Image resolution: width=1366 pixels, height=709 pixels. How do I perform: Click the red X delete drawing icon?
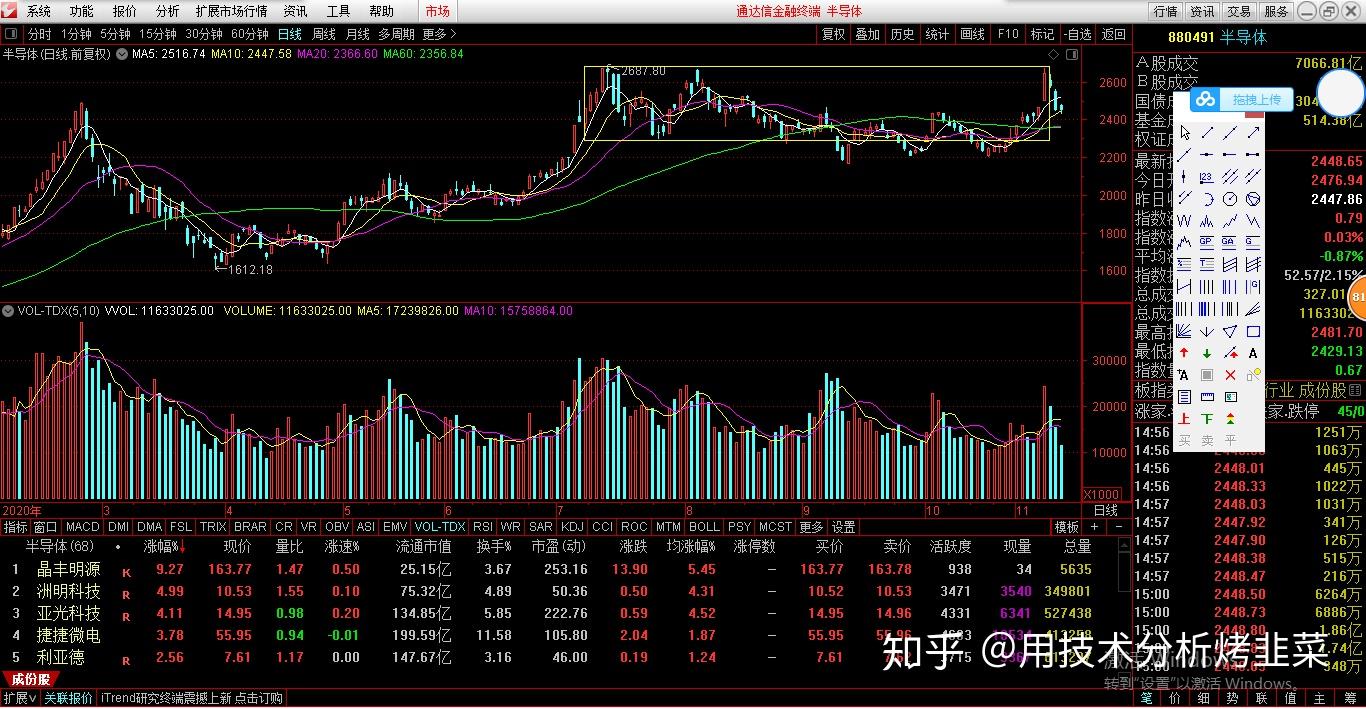click(x=1230, y=375)
